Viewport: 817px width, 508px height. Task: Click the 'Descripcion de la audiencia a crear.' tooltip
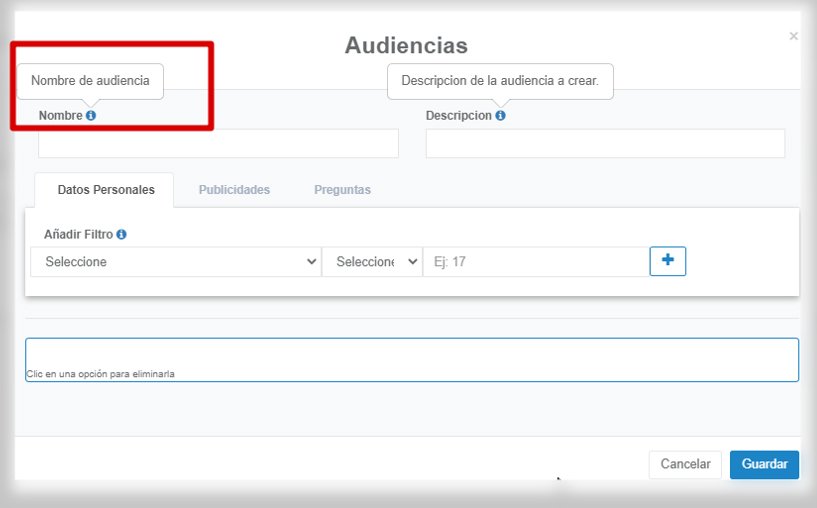pyautogui.click(x=500, y=81)
